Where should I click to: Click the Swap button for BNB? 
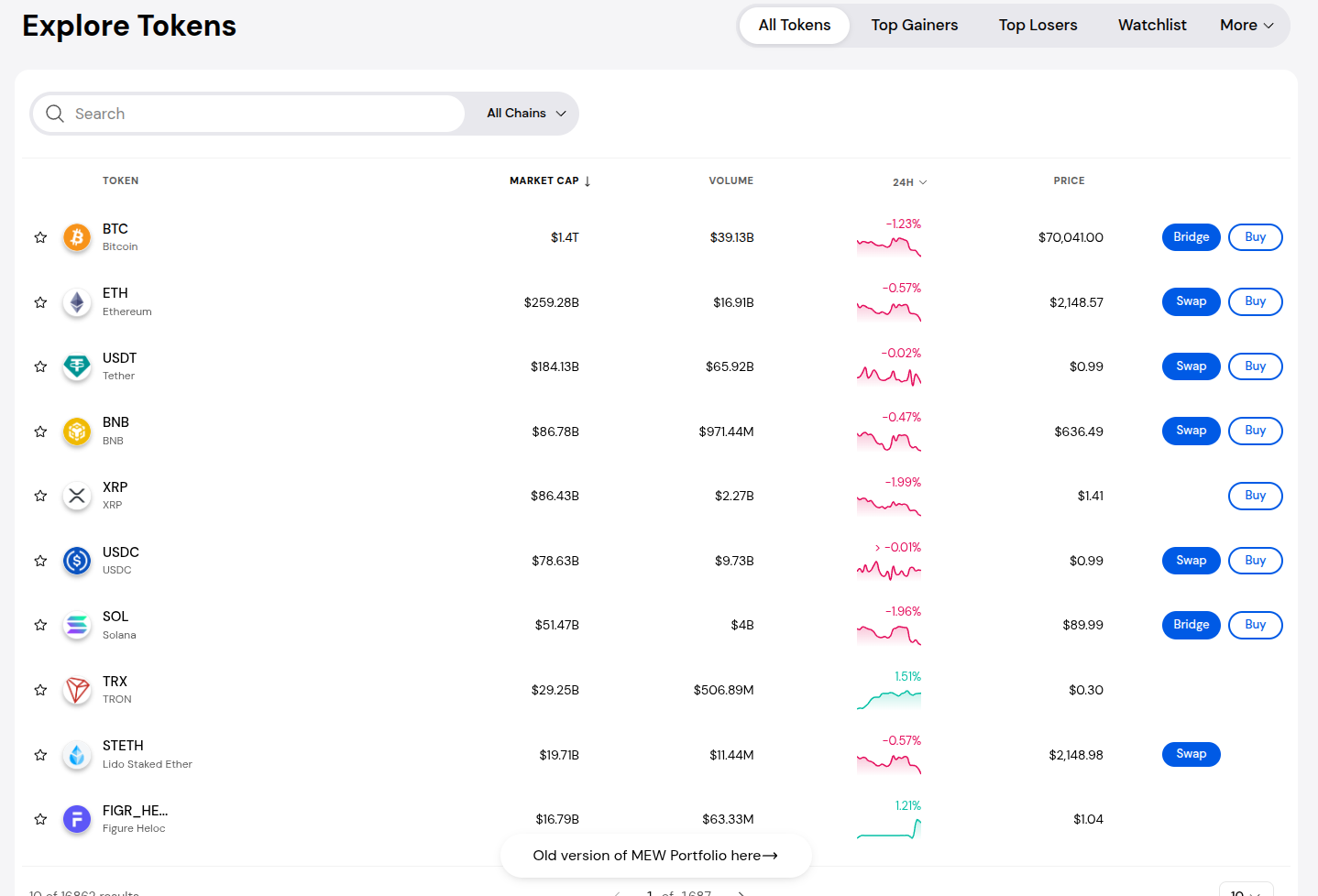[1192, 431]
